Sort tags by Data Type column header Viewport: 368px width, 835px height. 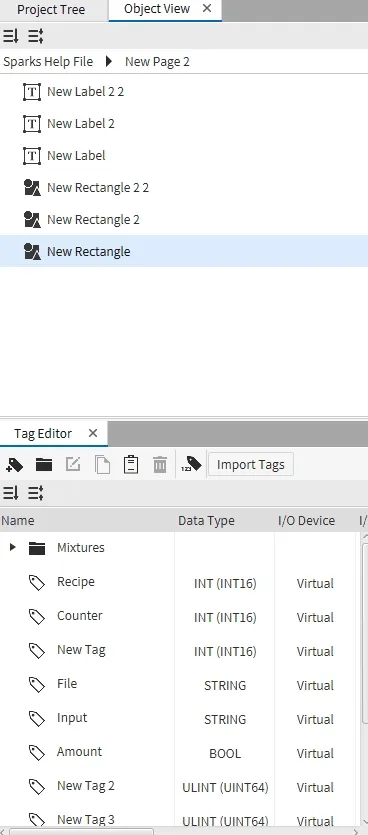click(206, 521)
